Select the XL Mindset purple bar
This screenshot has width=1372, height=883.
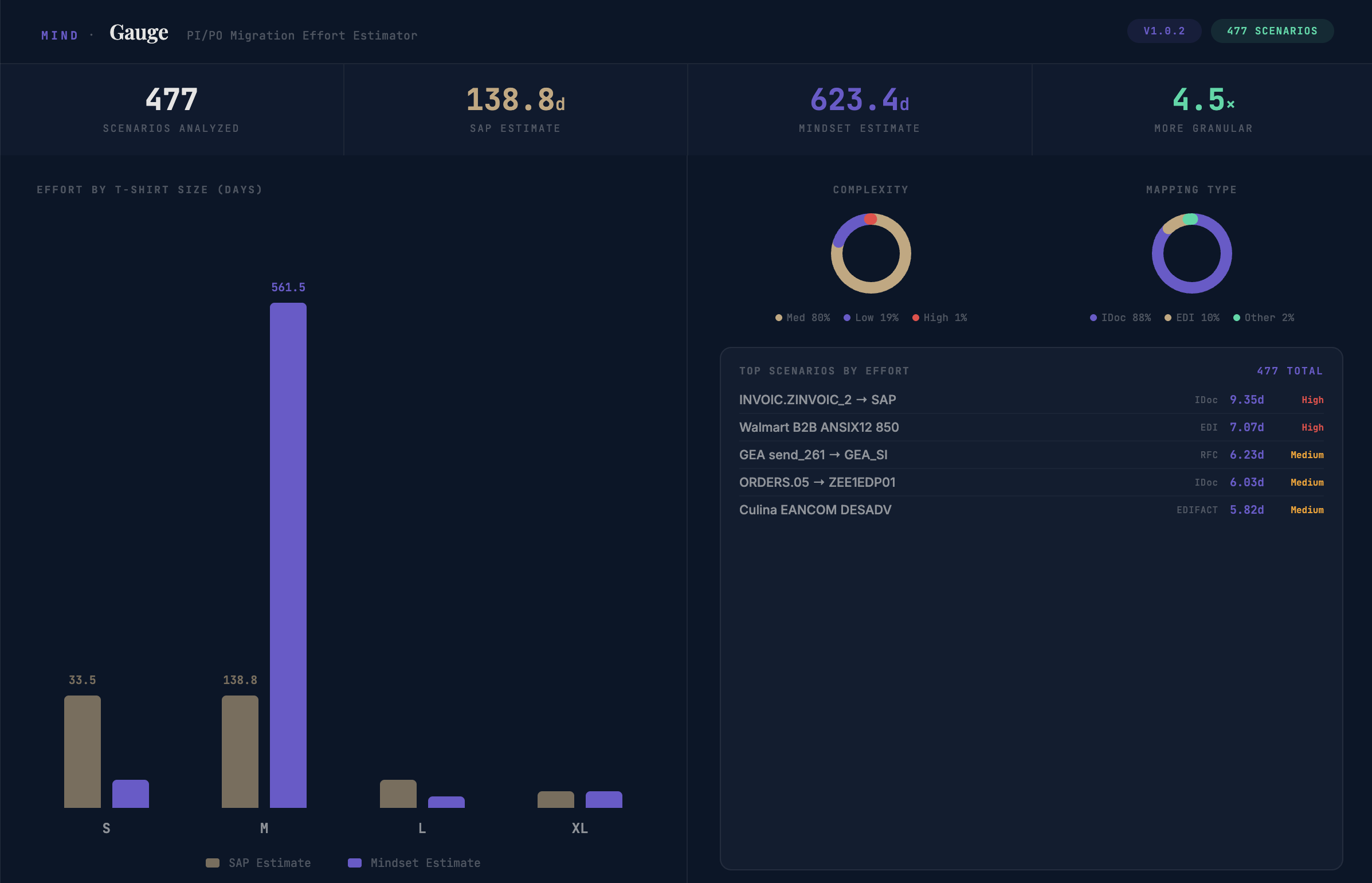[603, 799]
